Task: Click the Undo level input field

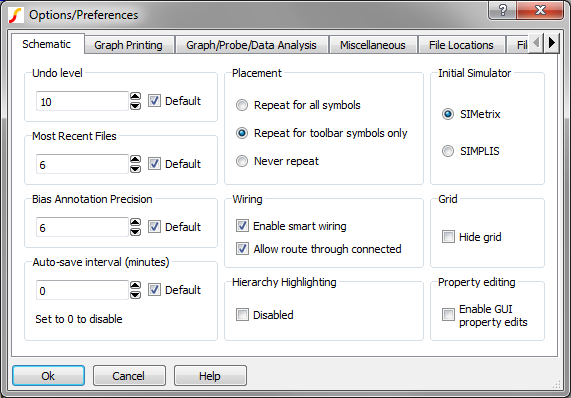Action: (82, 101)
